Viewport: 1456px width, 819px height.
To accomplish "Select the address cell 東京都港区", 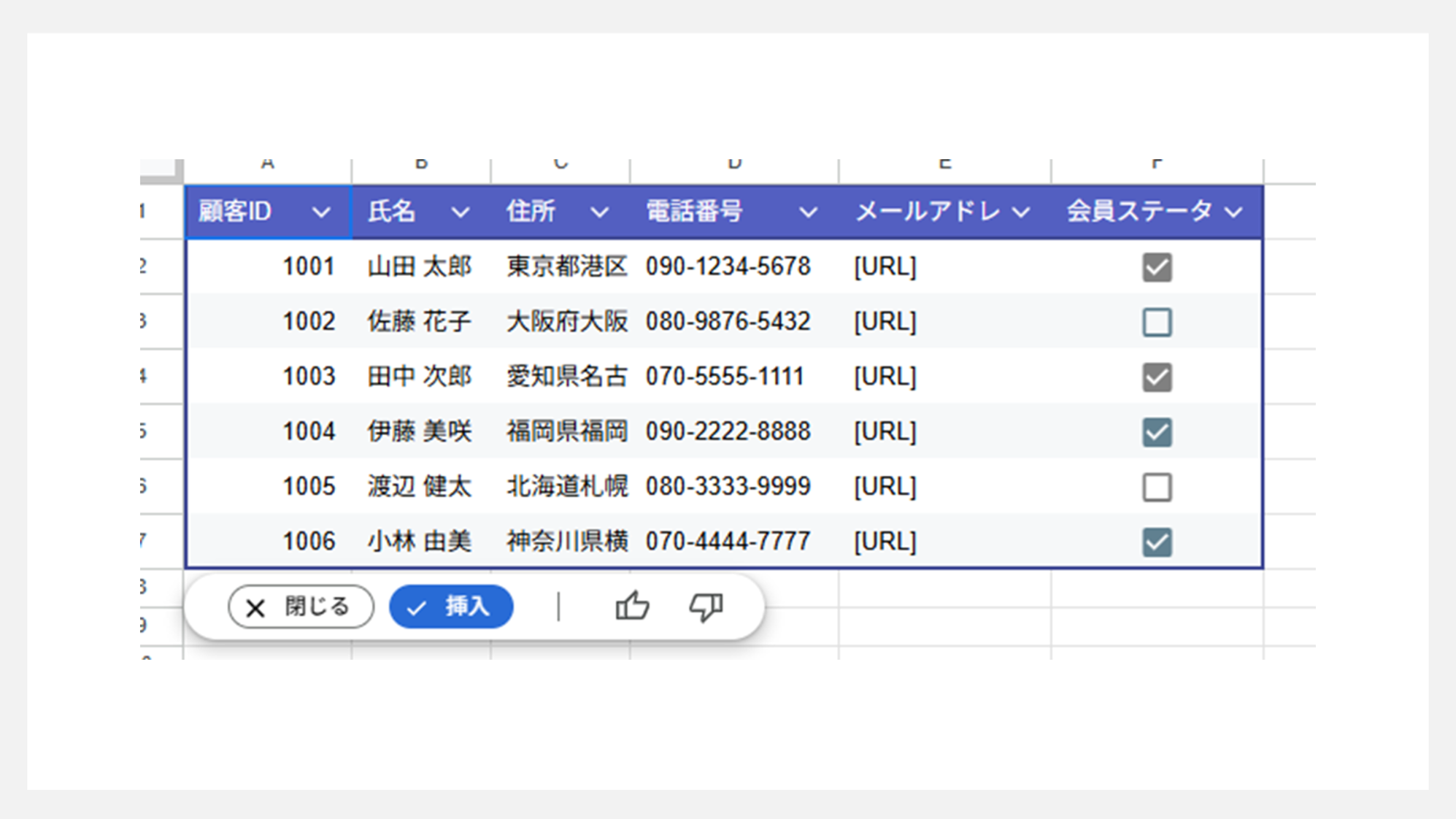I will click(561, 266).
